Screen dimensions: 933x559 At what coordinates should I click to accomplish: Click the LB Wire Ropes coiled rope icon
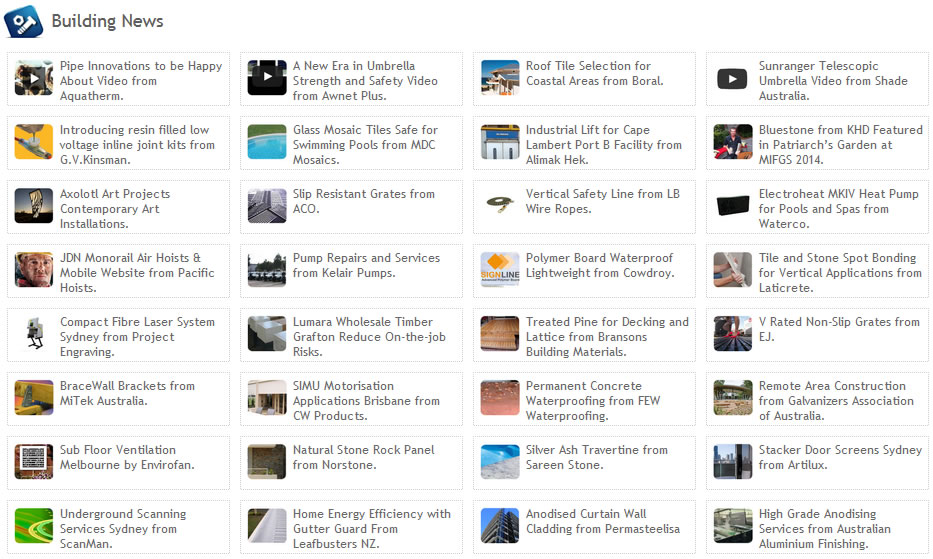[500, 205]
